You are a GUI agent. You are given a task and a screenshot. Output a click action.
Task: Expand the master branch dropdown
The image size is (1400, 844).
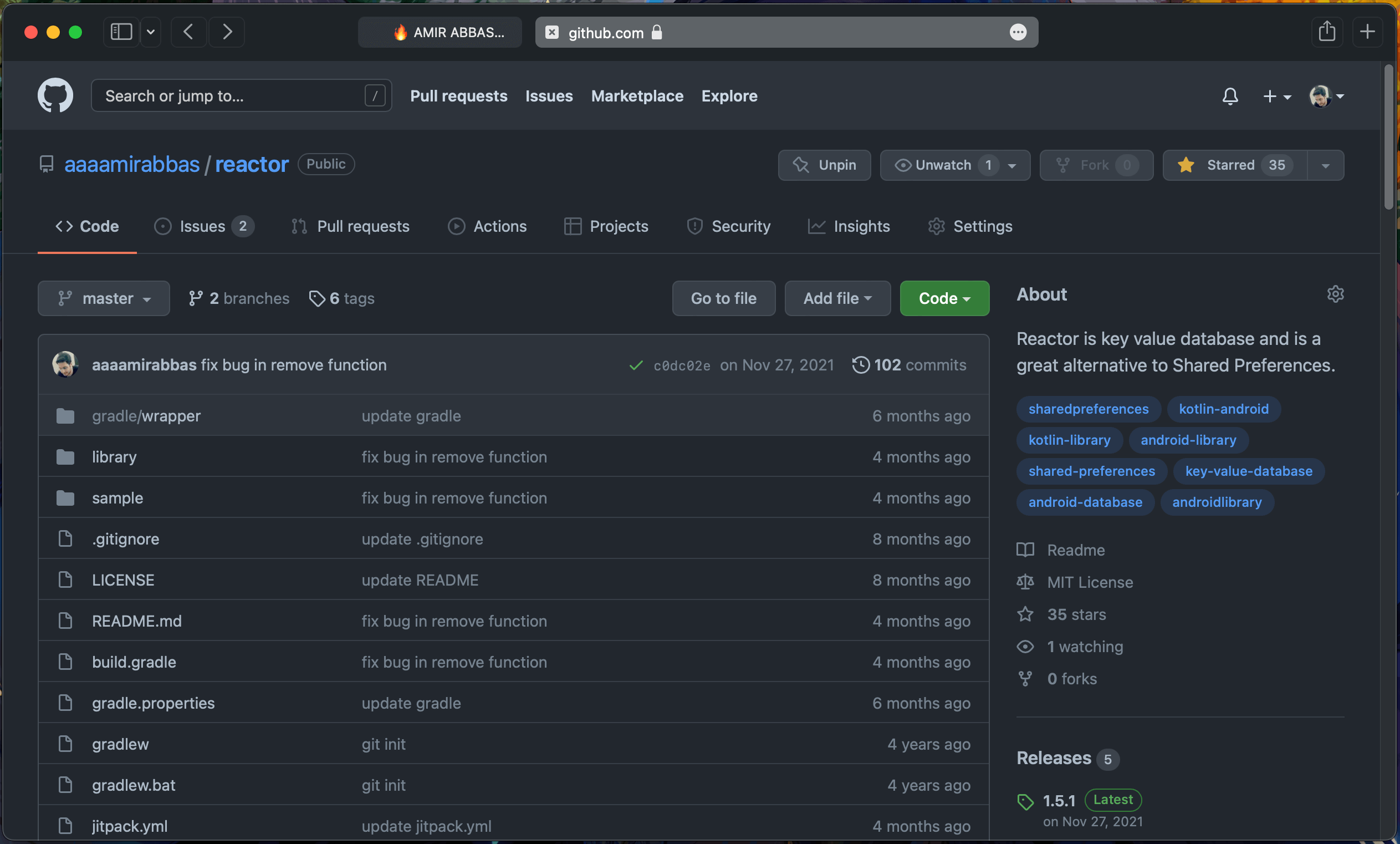(104, 298)
